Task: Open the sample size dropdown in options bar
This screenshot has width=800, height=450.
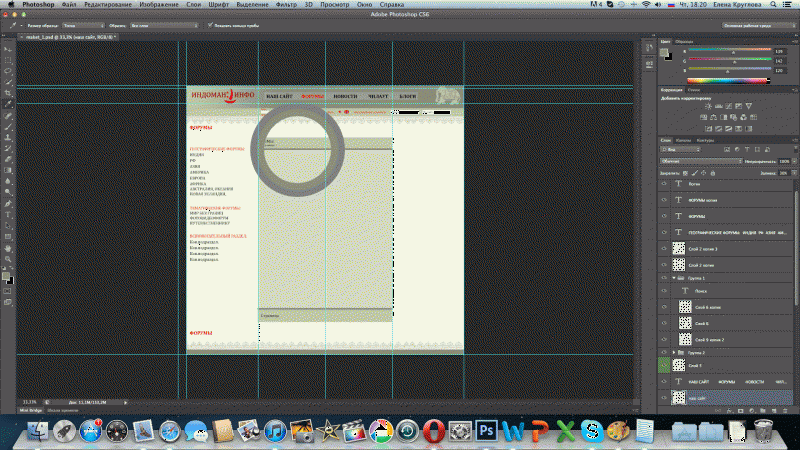Action: point(78,25)
